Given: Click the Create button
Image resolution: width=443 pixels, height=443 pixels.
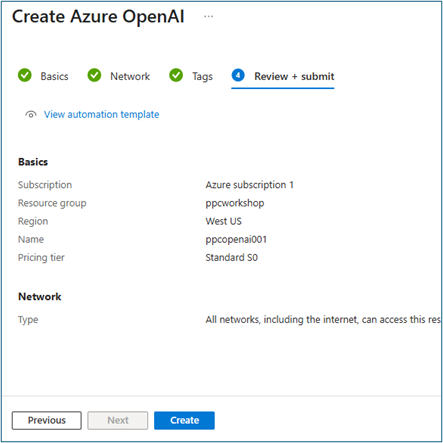Looking at the screenshot, I should 184,420.
